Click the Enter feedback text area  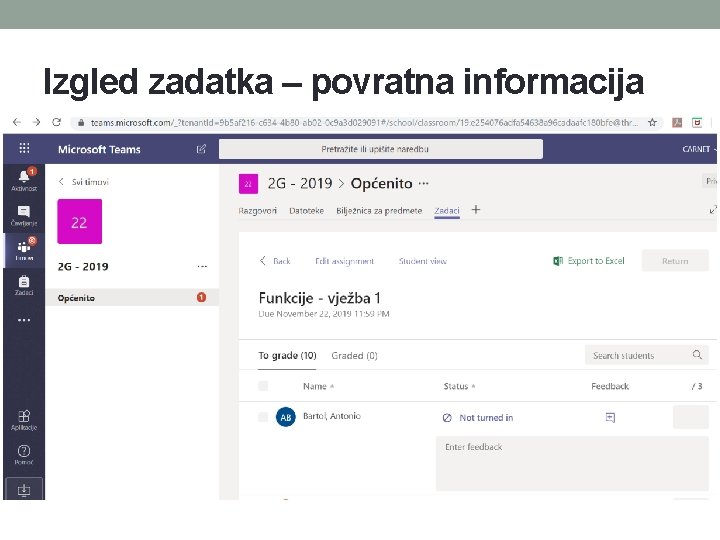click(572, 463)
